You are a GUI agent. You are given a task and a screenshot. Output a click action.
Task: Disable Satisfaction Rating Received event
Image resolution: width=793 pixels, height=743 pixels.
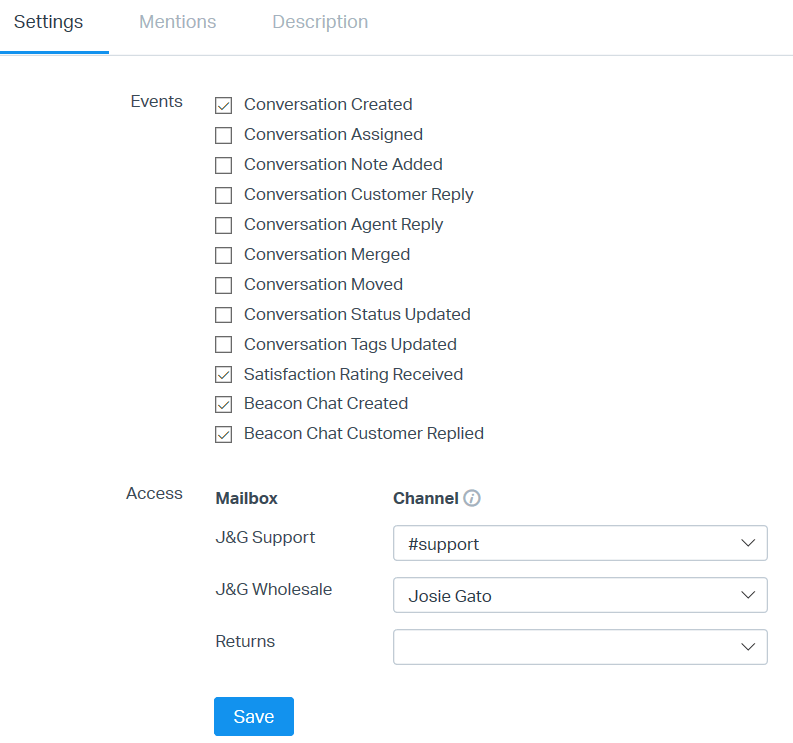(x=224, y=375)
